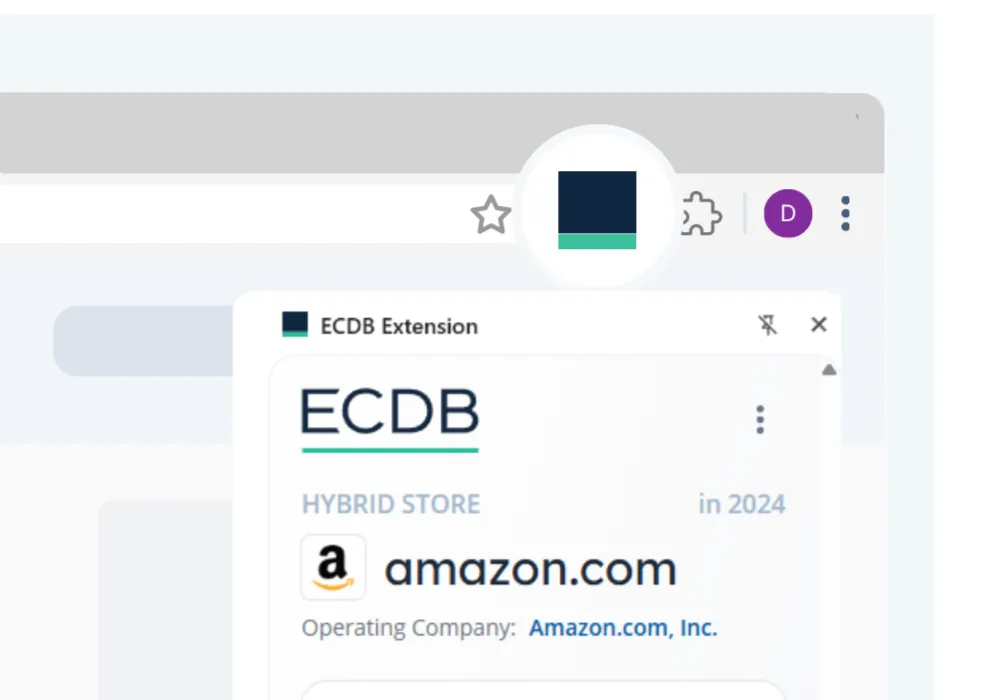Click the ECDB Extension popup title
Image resolution: width=1000 pixels, height=700 pixels.
point(399,326)
